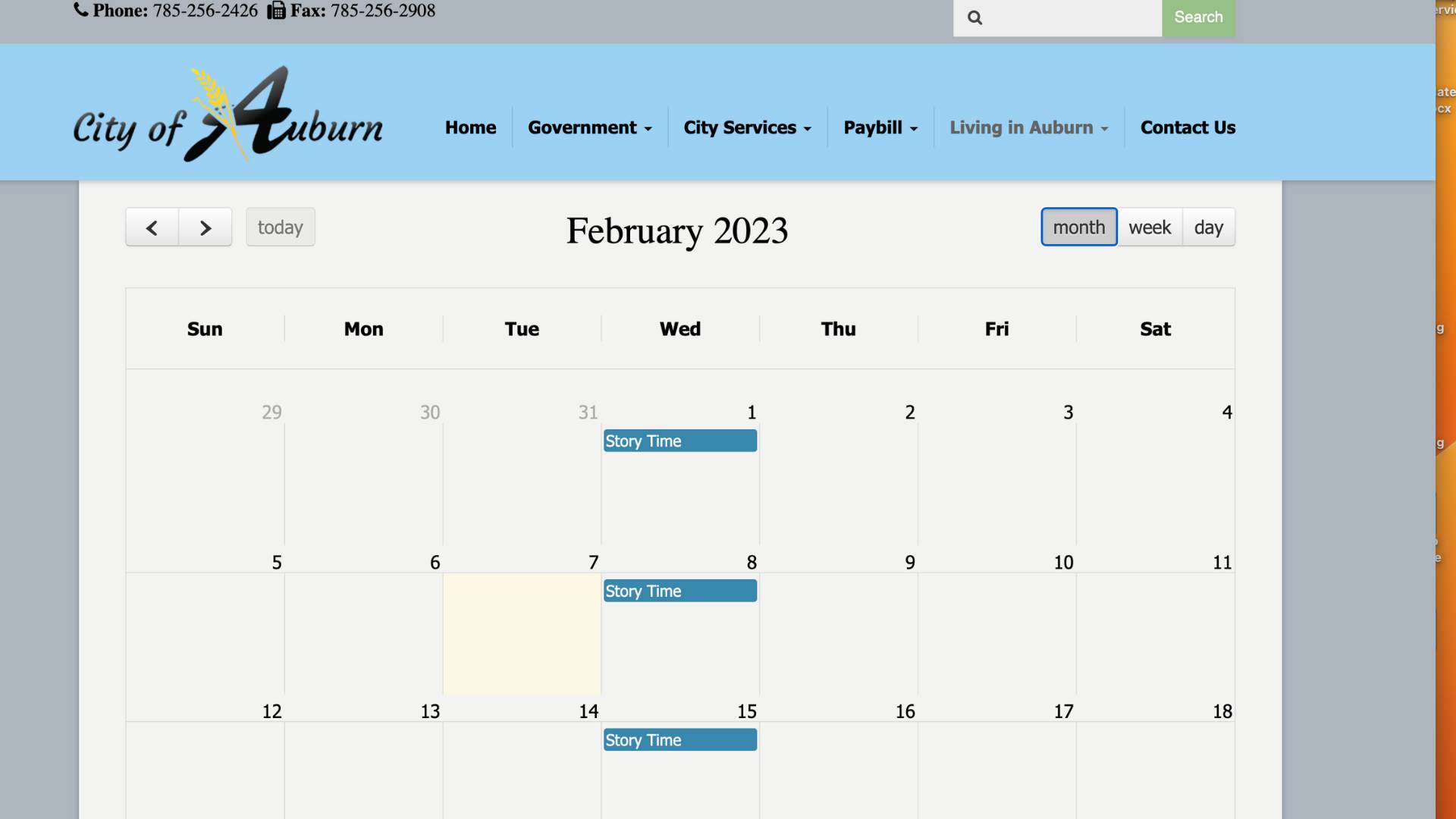Click the City of Auburn logo

pos(227,115)
